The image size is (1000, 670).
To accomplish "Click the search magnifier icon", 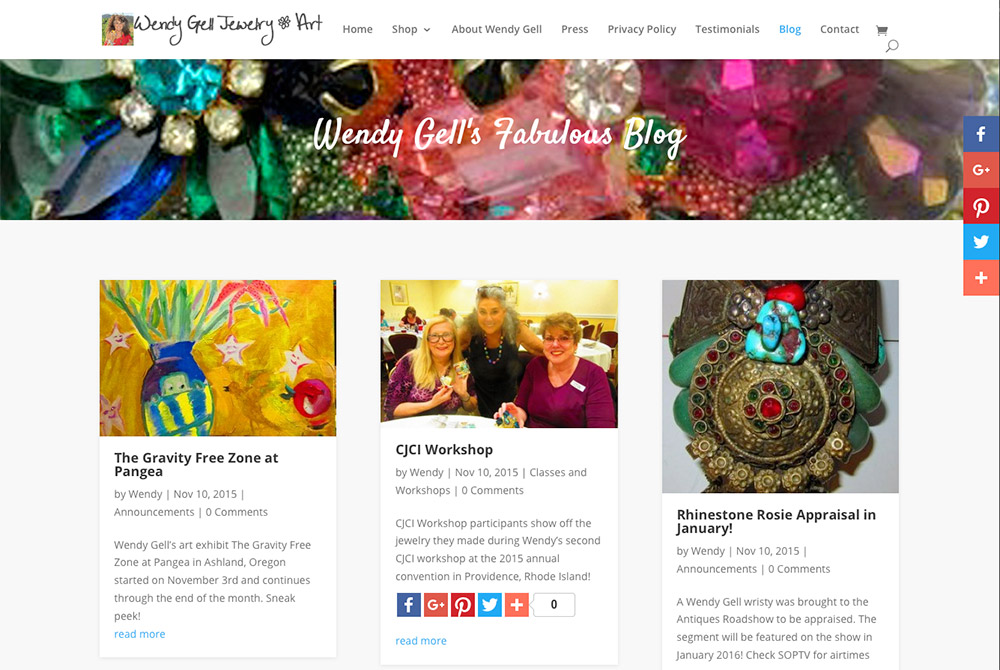I will coord(892,46).
